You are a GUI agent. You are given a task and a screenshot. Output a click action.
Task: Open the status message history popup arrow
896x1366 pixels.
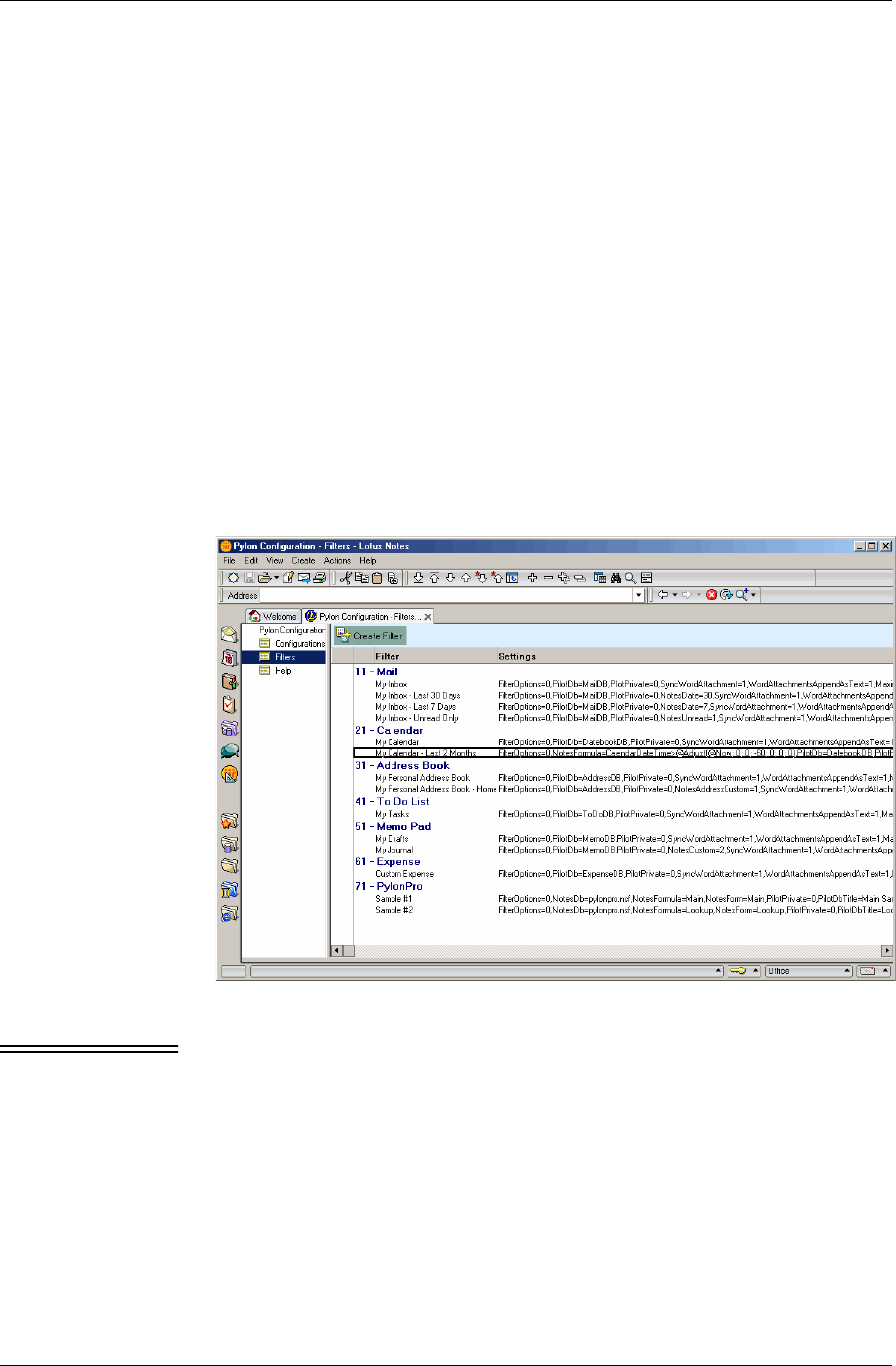click(x=719, y=971)
